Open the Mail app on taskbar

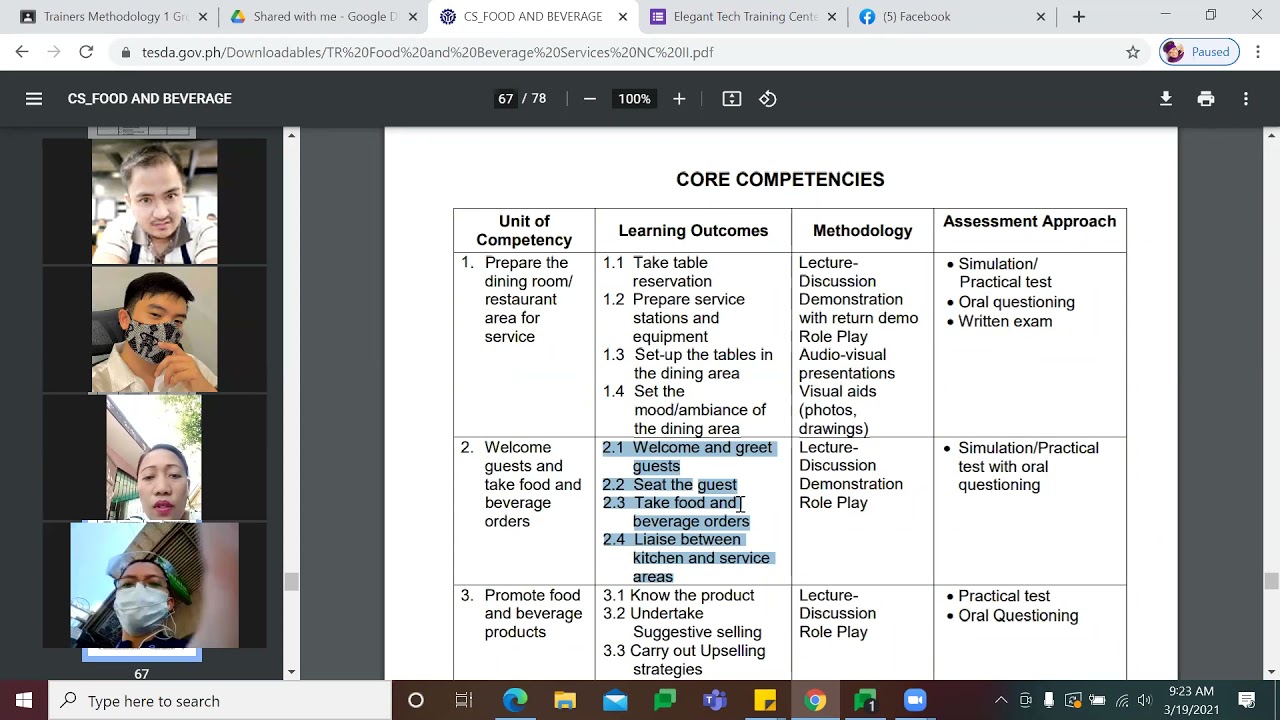[x=615, y=701]
